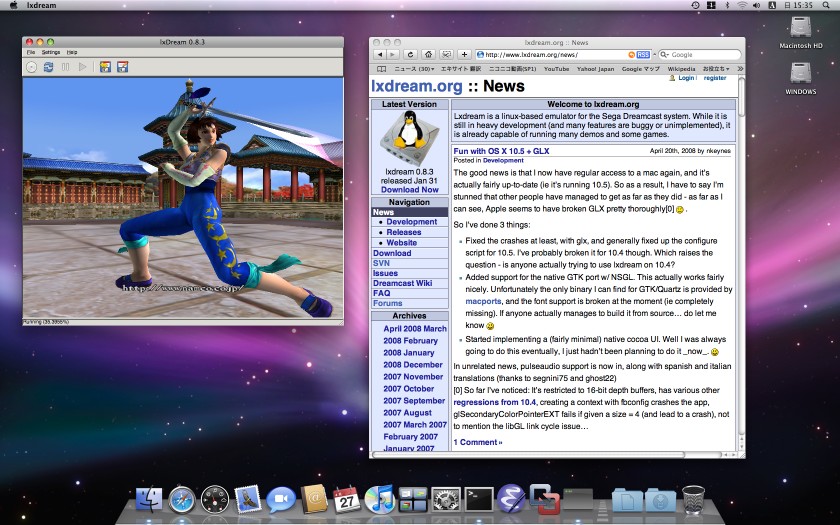Click the blue Reset icon in lxDream toolbar
This screenshot has width=840, height=525.
(48, 67)
